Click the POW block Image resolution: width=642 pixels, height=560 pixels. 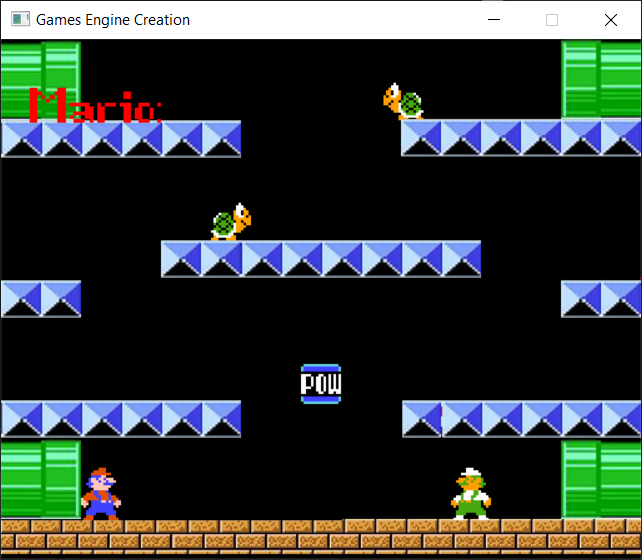[321, 384]
